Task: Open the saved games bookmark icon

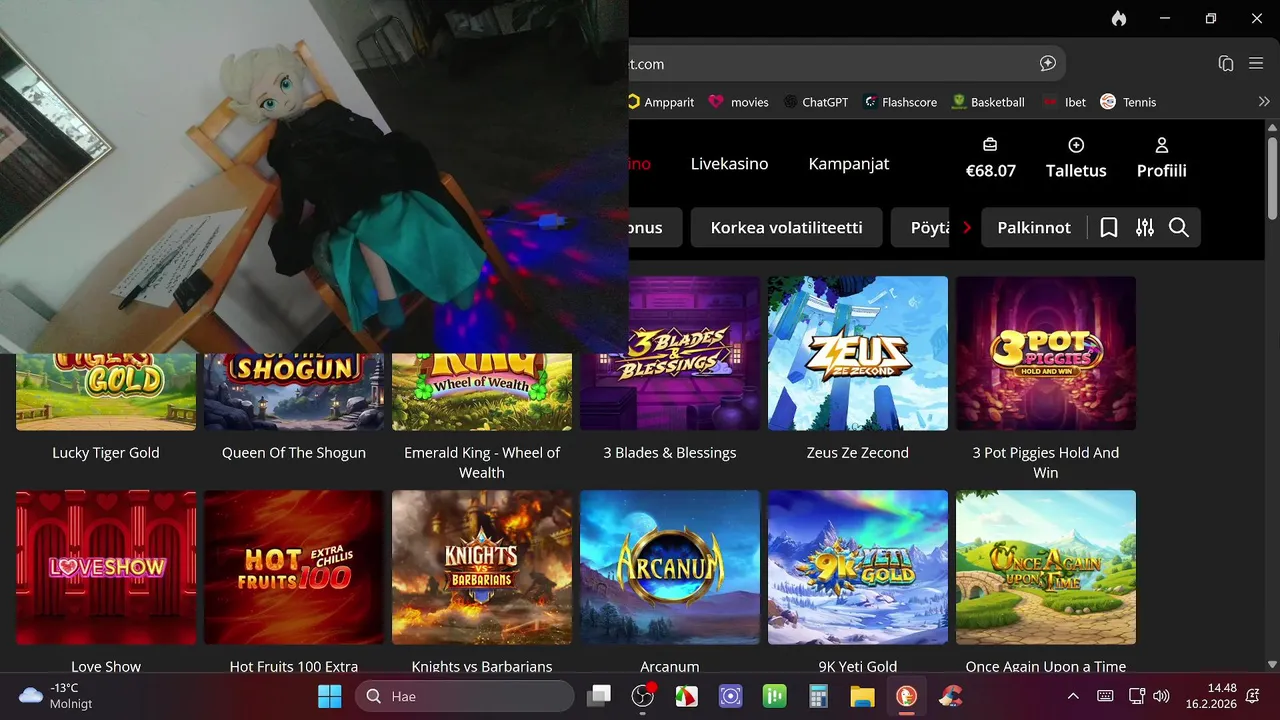Action: [1109, 228]
